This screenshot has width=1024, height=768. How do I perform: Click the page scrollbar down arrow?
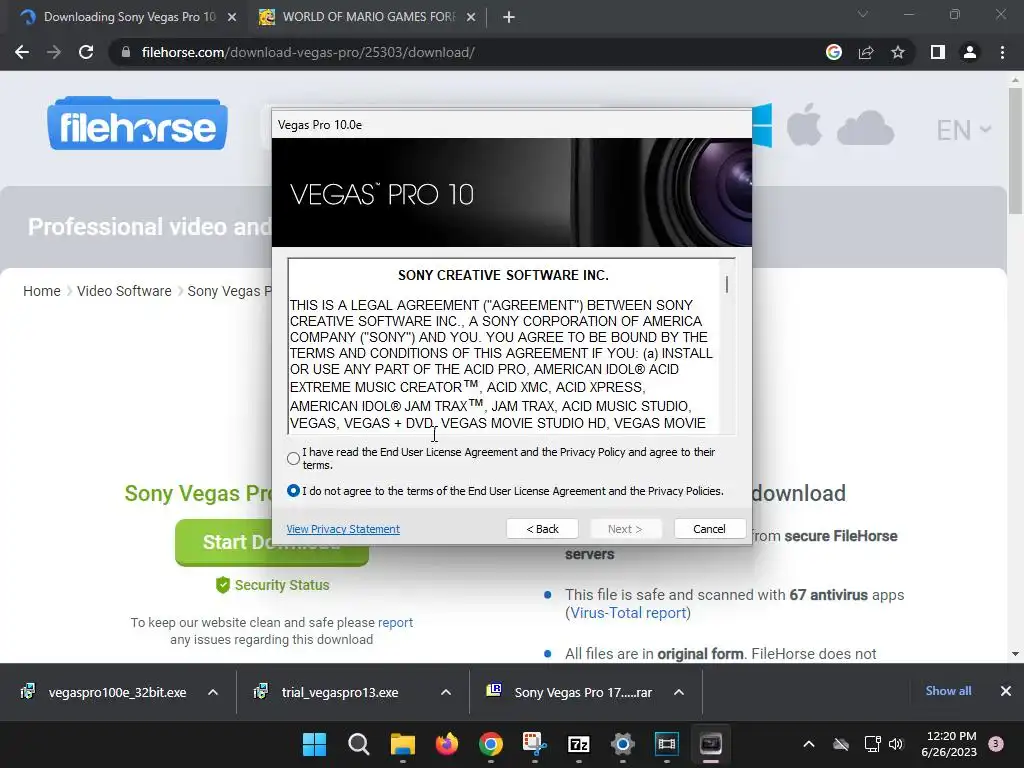coord(1015,654)
